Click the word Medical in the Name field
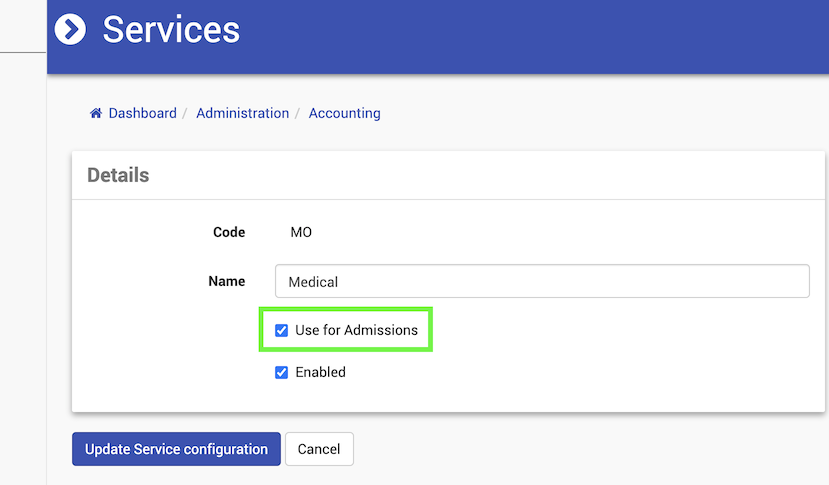 click(x=313, y=282)
